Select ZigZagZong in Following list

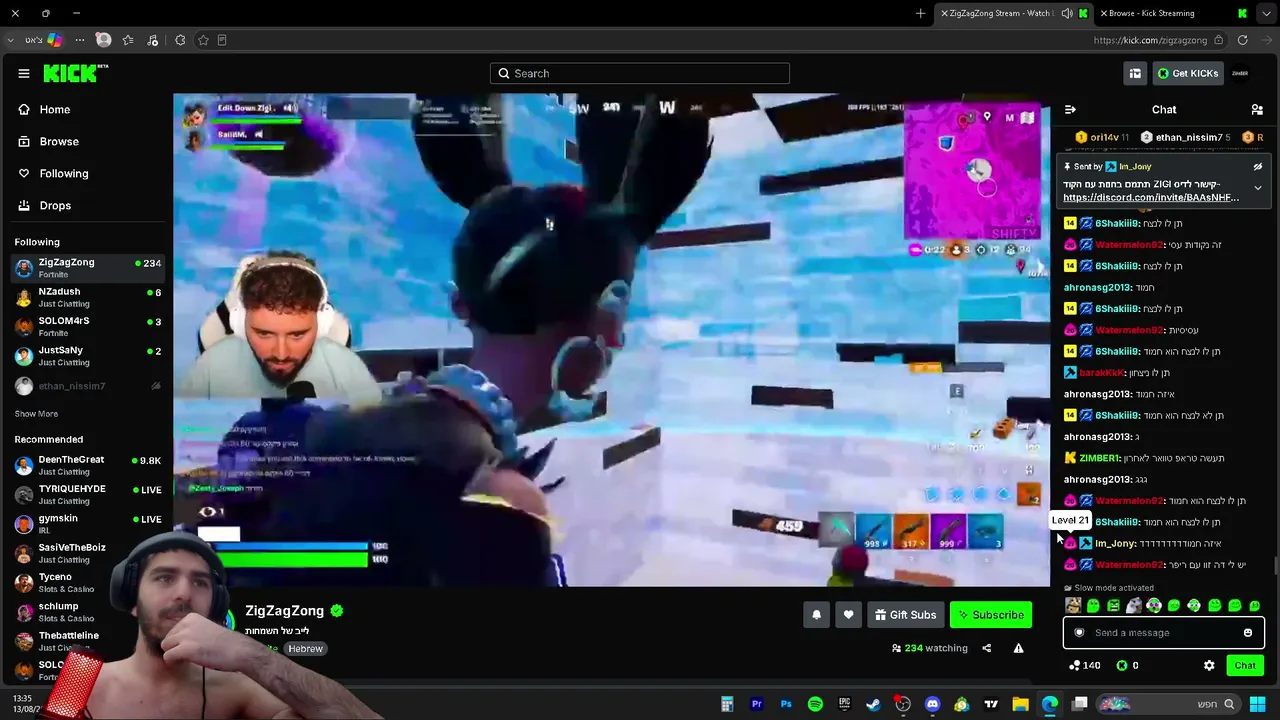point(88,268)
